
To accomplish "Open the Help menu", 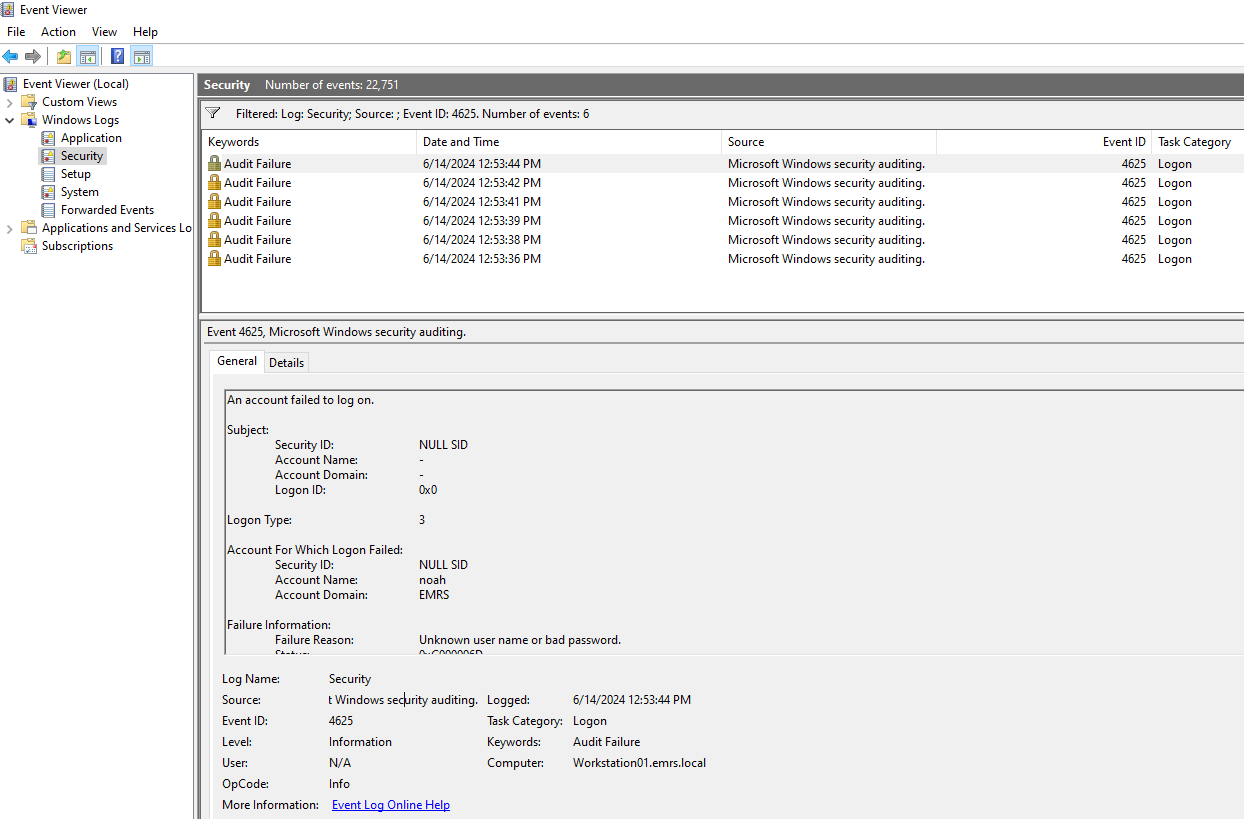I will (146, 32).
